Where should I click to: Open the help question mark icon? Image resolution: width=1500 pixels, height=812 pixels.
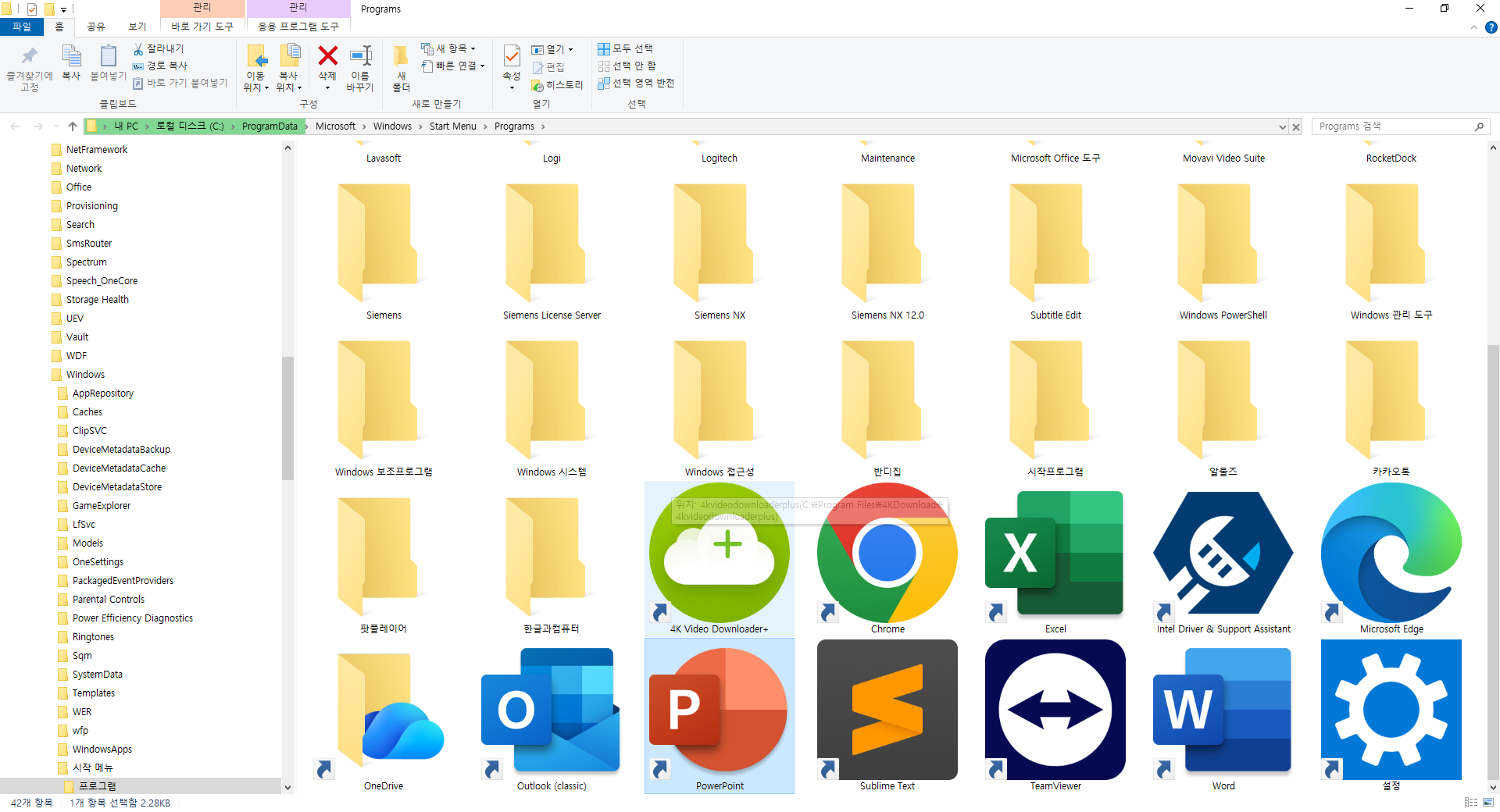pyautogui.click(x=1491, y=27)
